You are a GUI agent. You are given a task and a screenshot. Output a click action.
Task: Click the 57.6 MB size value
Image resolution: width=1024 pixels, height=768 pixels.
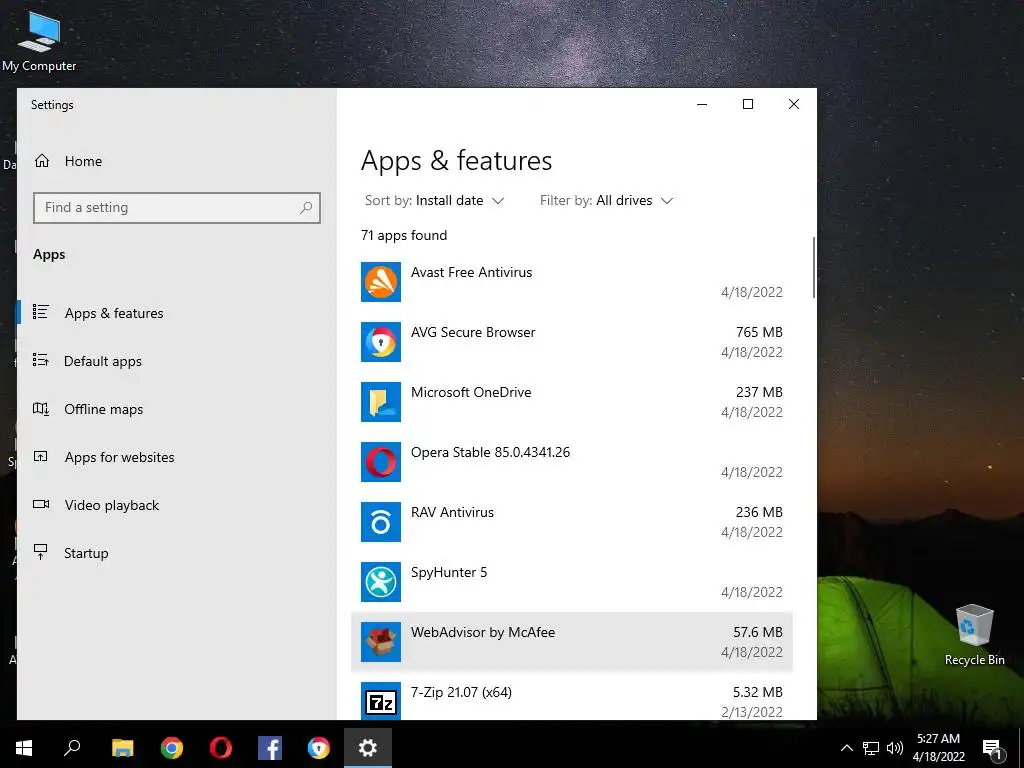[758, 632]
